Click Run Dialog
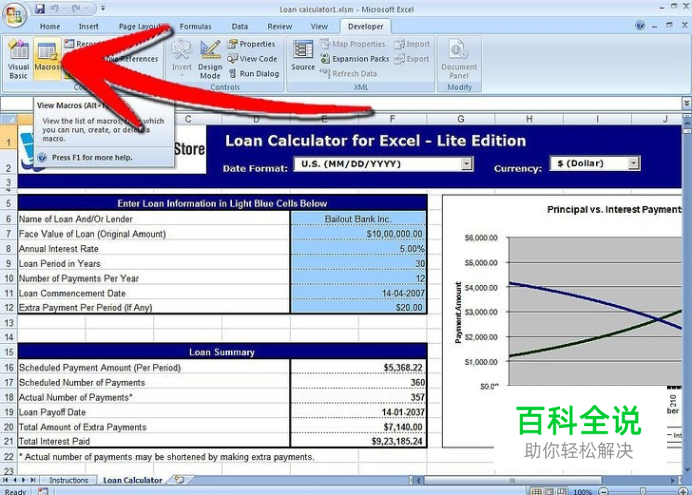The image size is (692, 495). pos(254,74)
